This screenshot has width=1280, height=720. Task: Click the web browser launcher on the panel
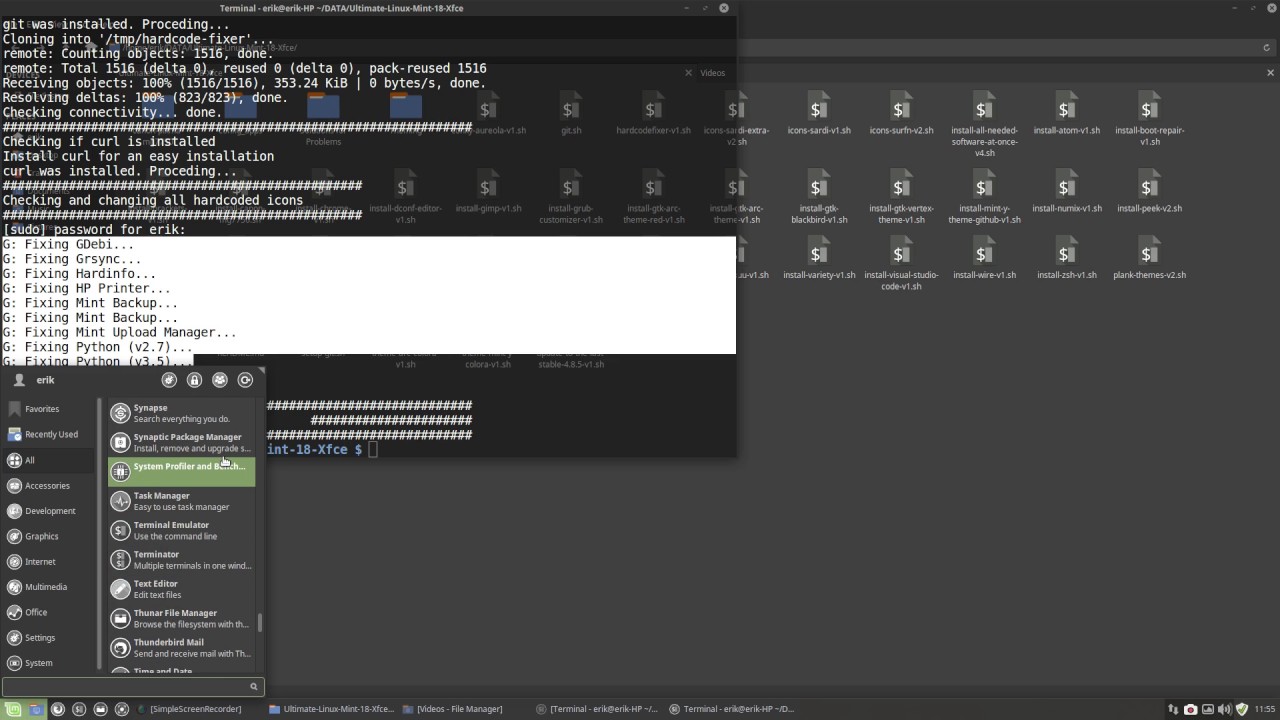coord(57,709)
